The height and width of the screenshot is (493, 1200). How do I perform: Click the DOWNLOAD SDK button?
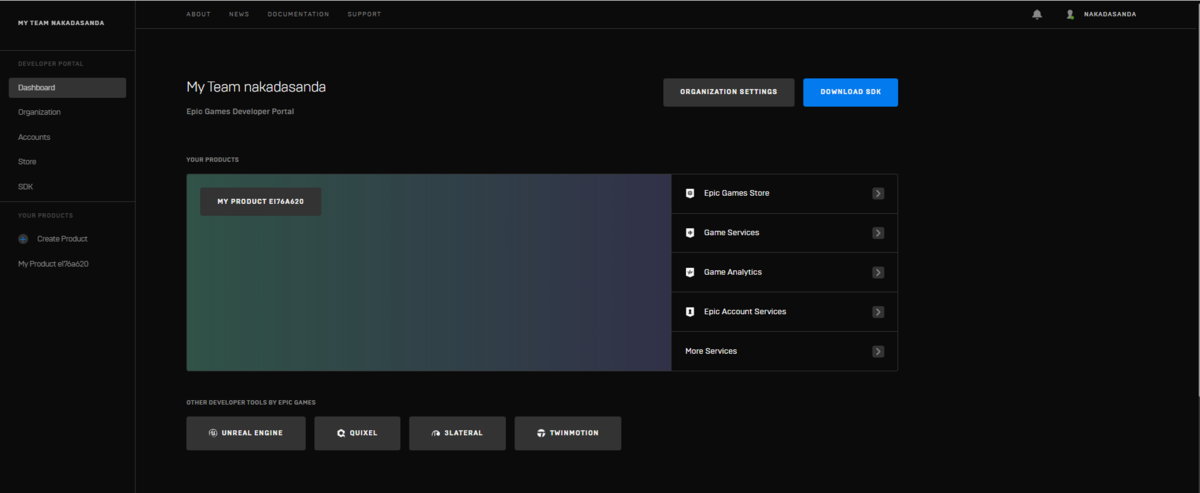click(850, 92)
